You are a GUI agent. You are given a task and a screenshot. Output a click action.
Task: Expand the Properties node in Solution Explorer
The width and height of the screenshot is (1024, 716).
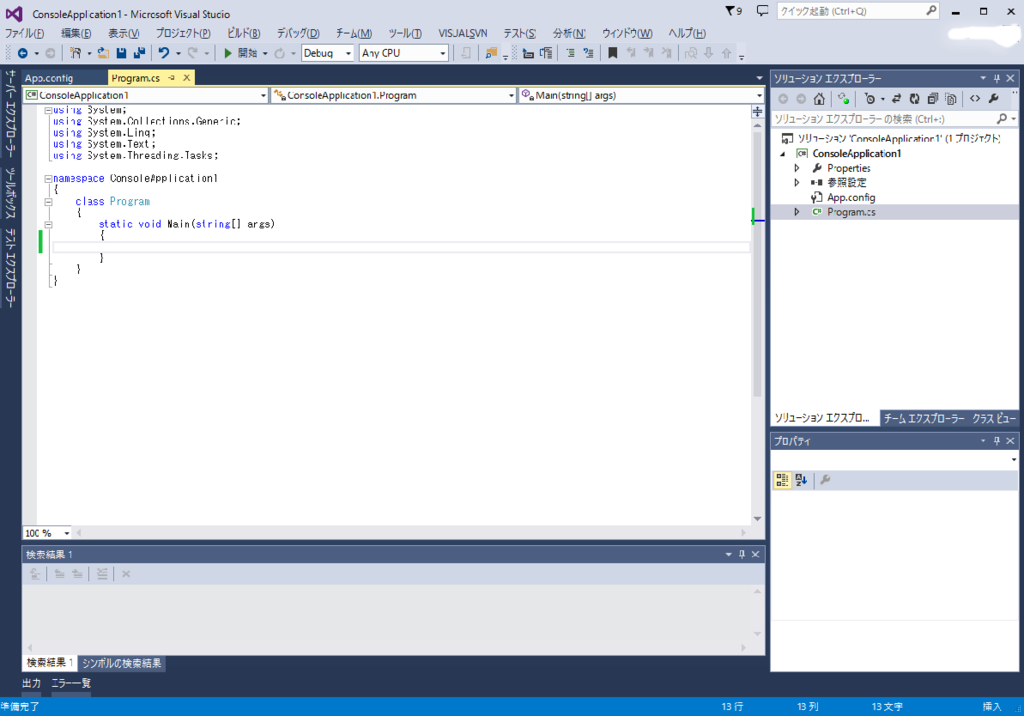coord(797,168)
